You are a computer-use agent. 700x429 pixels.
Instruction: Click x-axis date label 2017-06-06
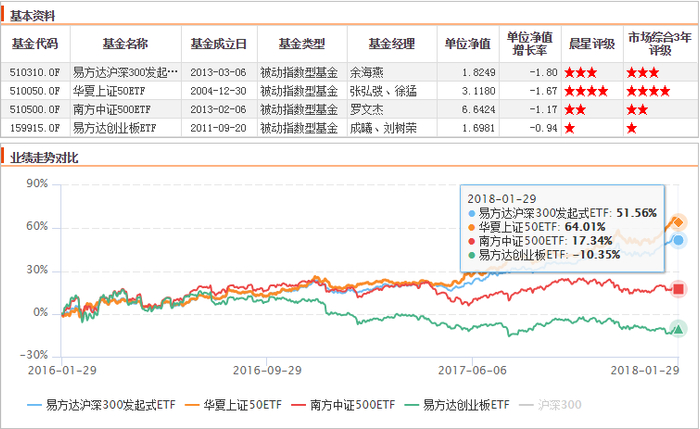point(472,370)
